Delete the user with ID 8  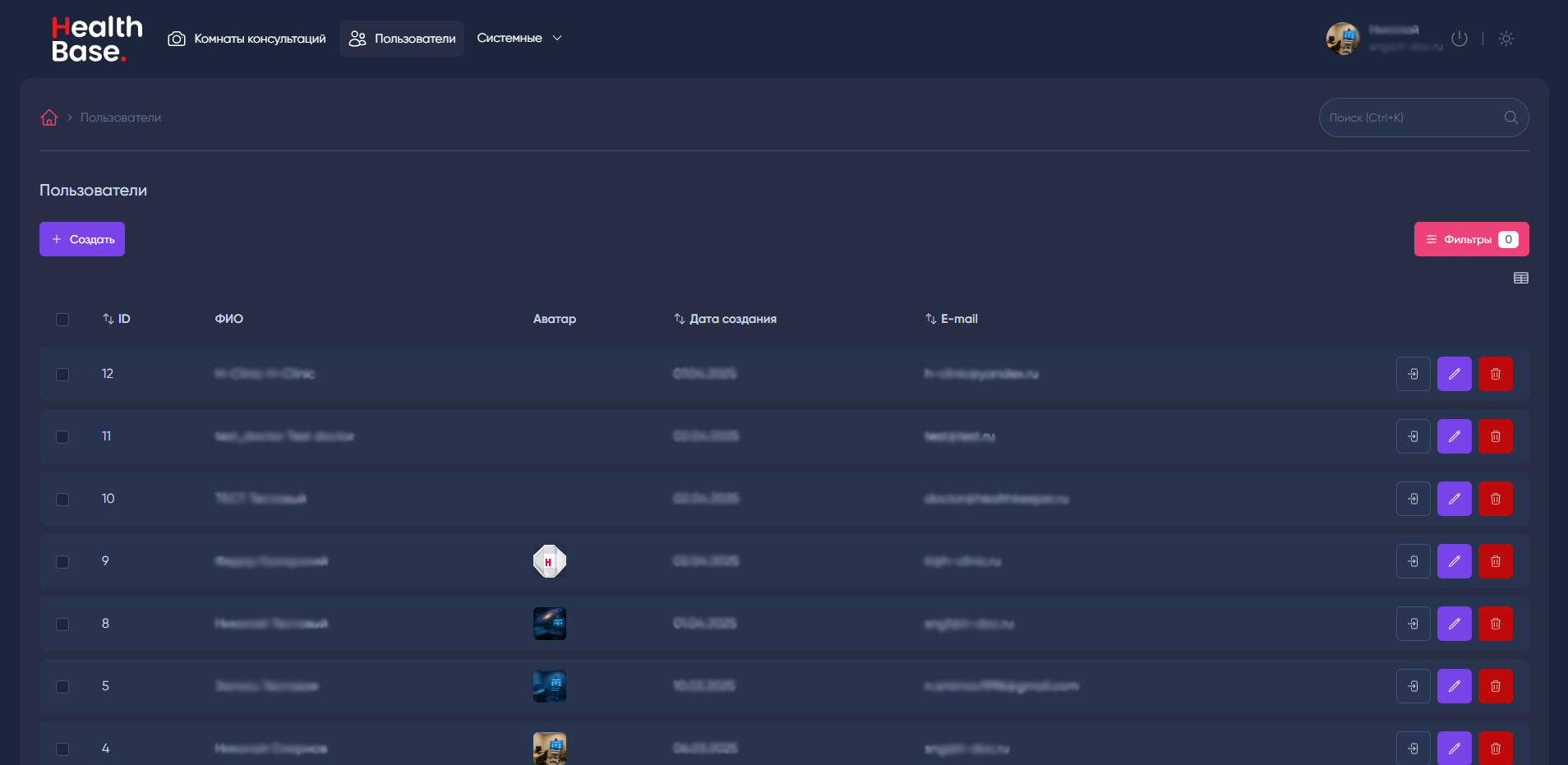click(x=1496, y=624)
